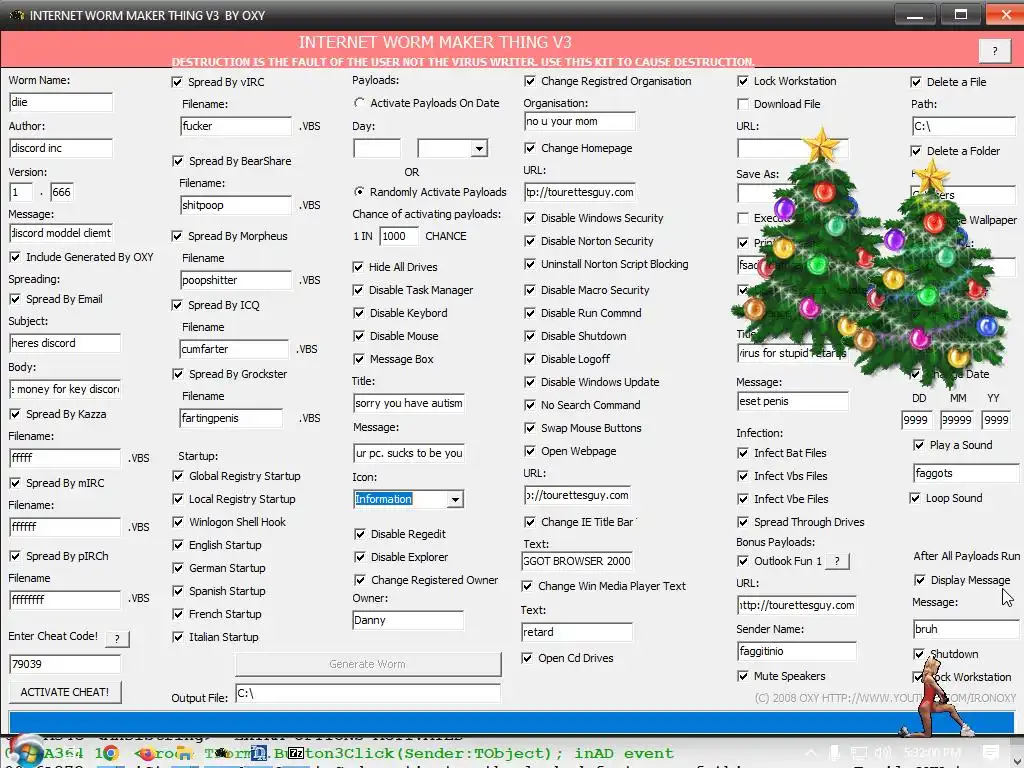Click the Sender Name input field
1024x768 pixels.
pos(796,651)
